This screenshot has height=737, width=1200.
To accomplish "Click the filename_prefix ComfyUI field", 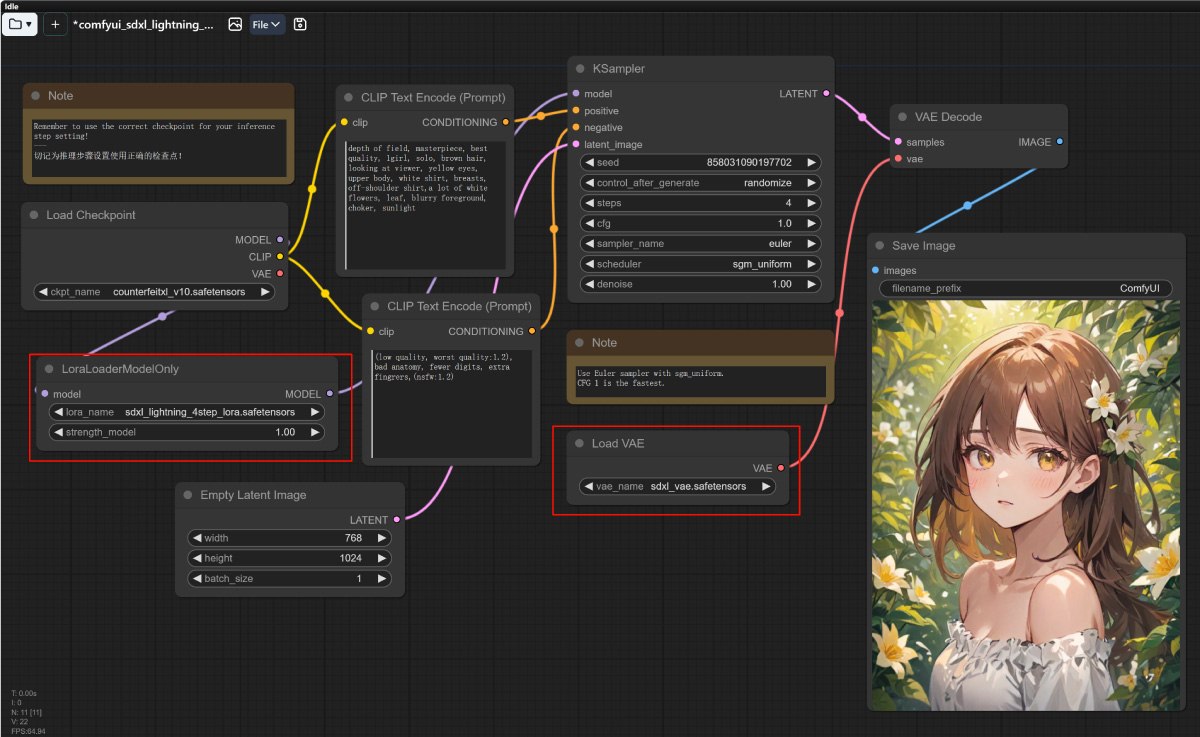I will pos(1026,288).
